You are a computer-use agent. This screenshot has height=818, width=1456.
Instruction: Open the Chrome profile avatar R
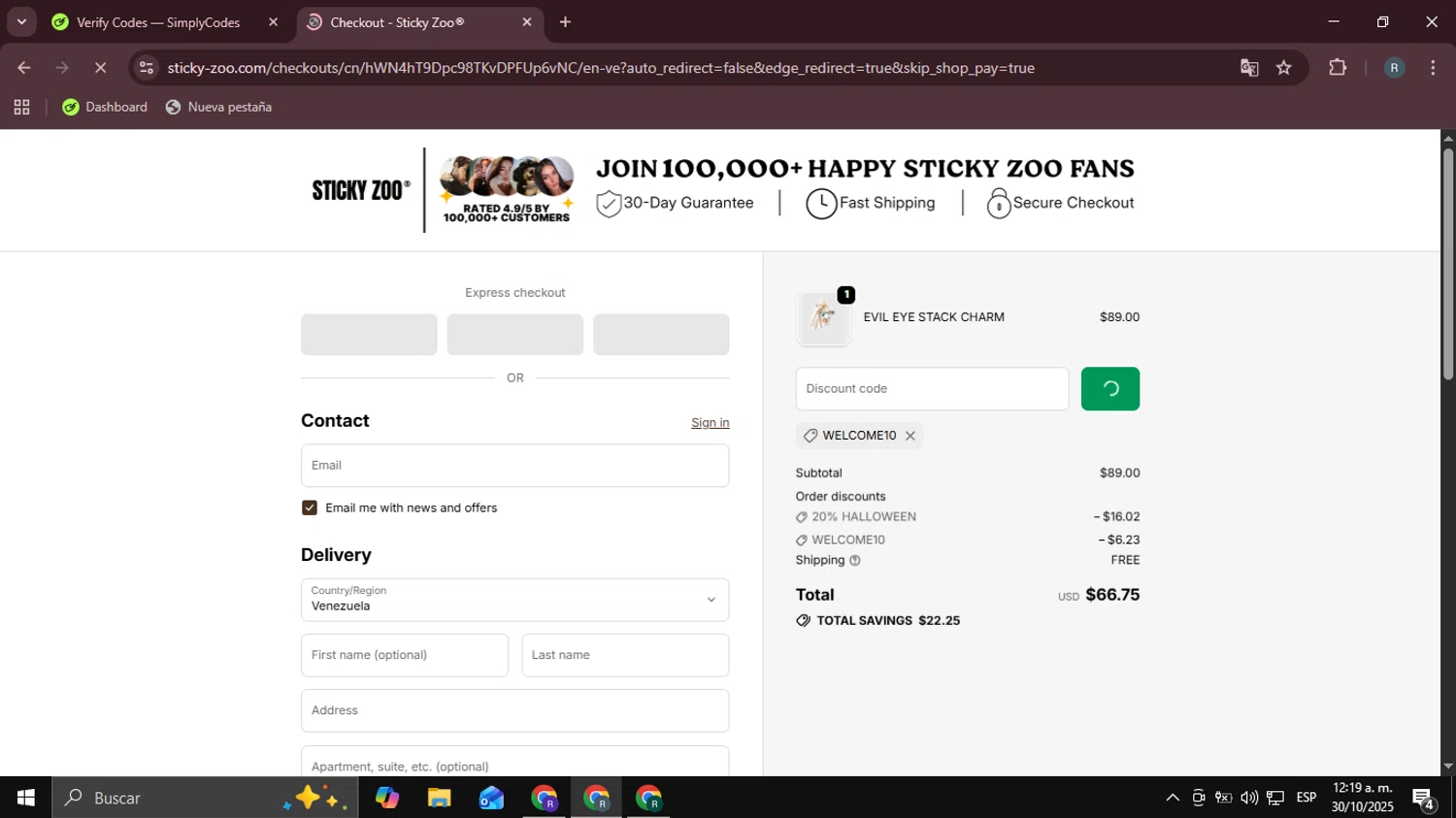click(1394, 68)
